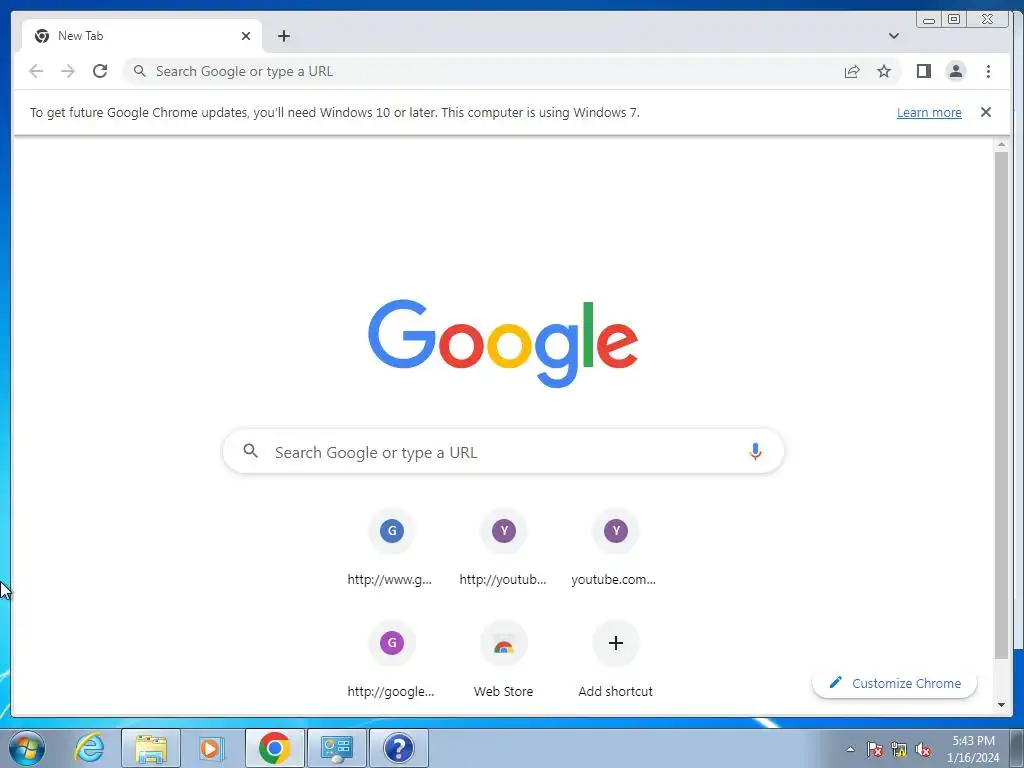Screen dimensions: 1024x768
Task: Start voice search with microphone icon
Action: coord(755,451)
